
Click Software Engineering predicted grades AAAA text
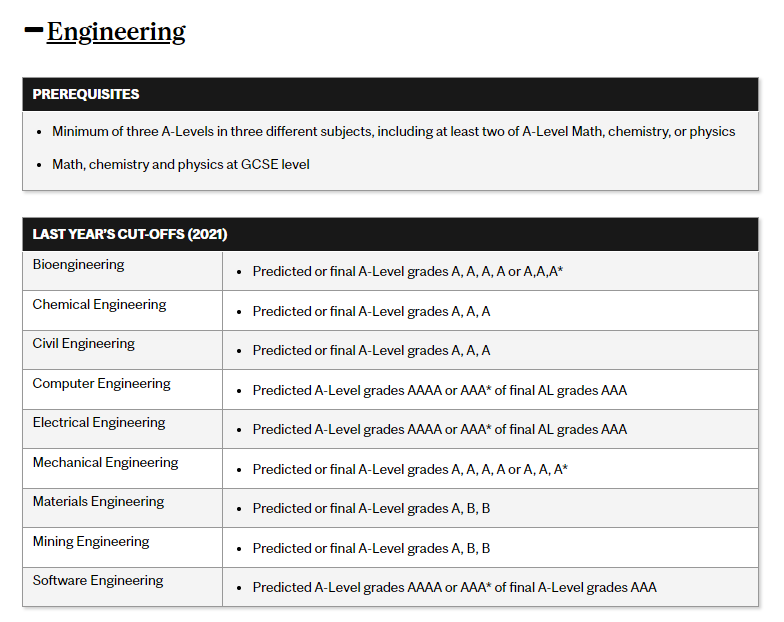point(424,588)
